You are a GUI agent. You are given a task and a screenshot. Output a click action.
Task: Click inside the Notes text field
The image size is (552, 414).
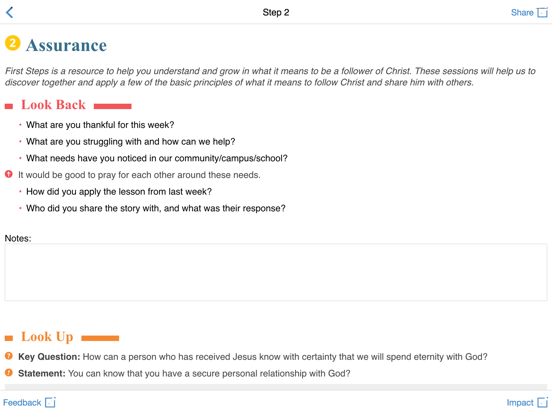[276, 272]
